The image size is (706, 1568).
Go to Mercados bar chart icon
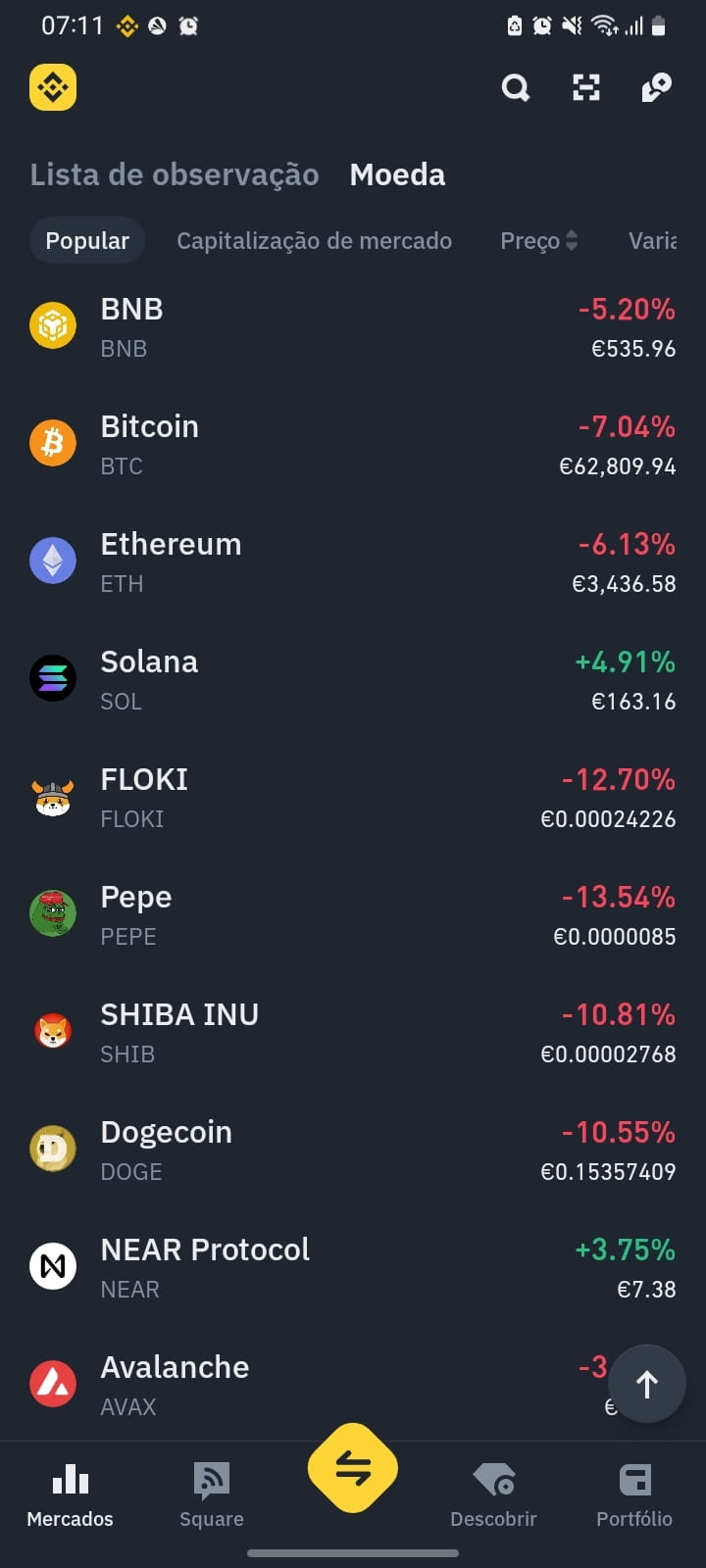(71, 1478)
